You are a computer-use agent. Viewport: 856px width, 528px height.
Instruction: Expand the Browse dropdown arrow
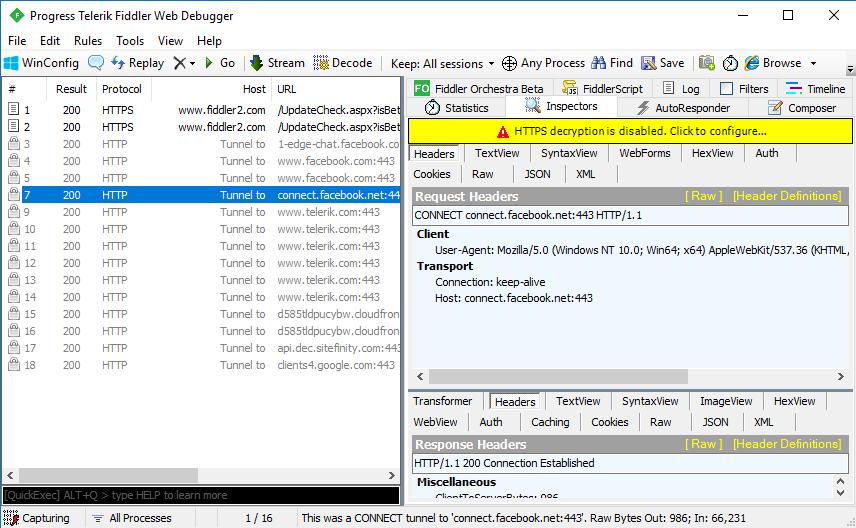point(813,64)
